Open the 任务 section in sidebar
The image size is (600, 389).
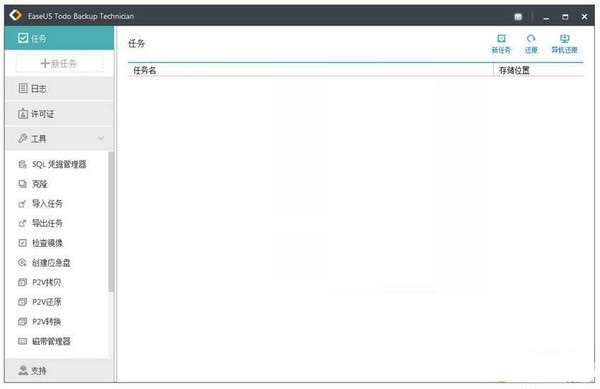(x=59, y=38)
